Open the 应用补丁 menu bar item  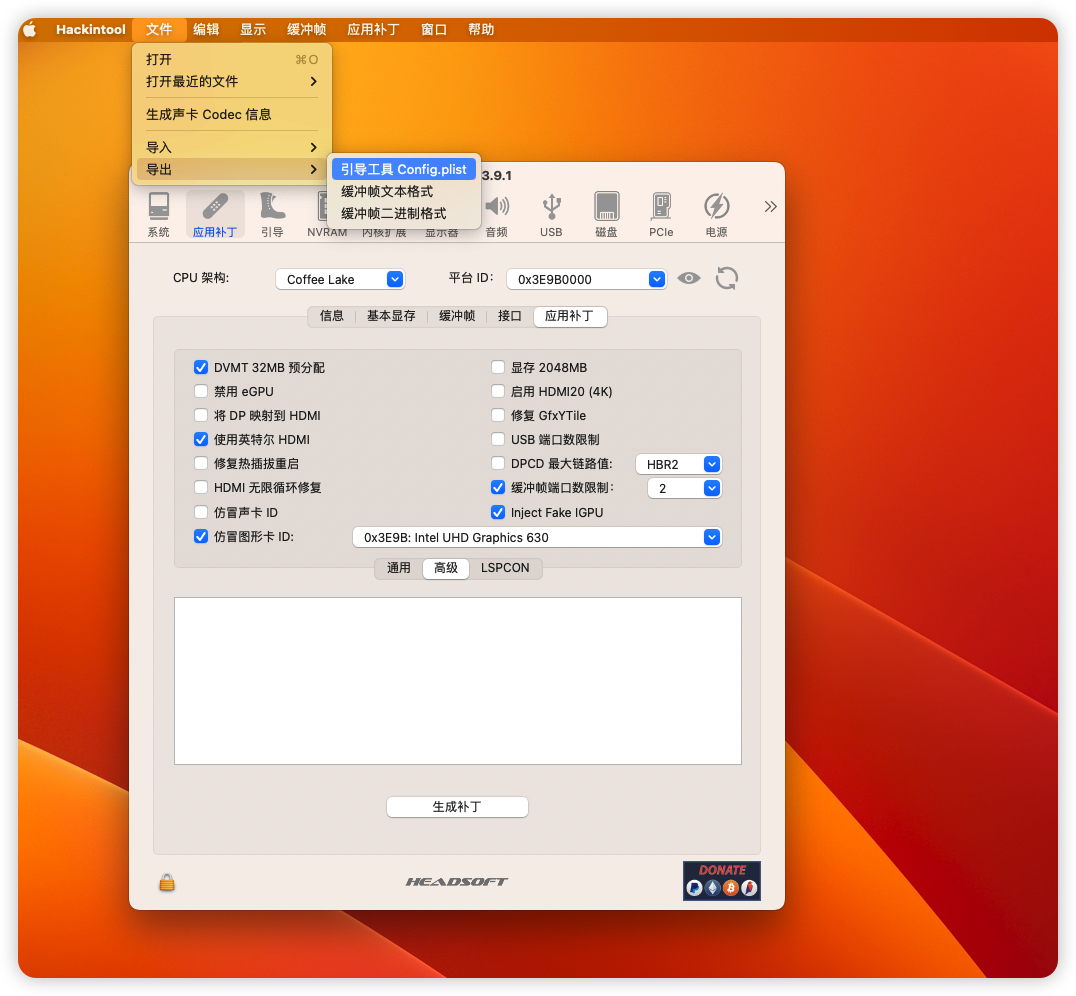click(373, 30)
